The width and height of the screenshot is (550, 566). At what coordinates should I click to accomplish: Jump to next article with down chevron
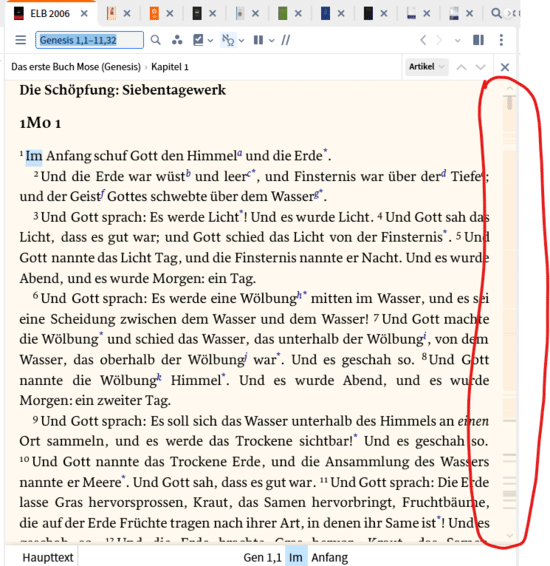click(x=480, y=67)
